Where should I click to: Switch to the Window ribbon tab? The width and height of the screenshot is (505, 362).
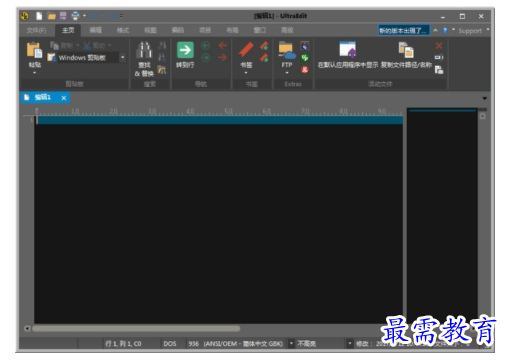260,30
